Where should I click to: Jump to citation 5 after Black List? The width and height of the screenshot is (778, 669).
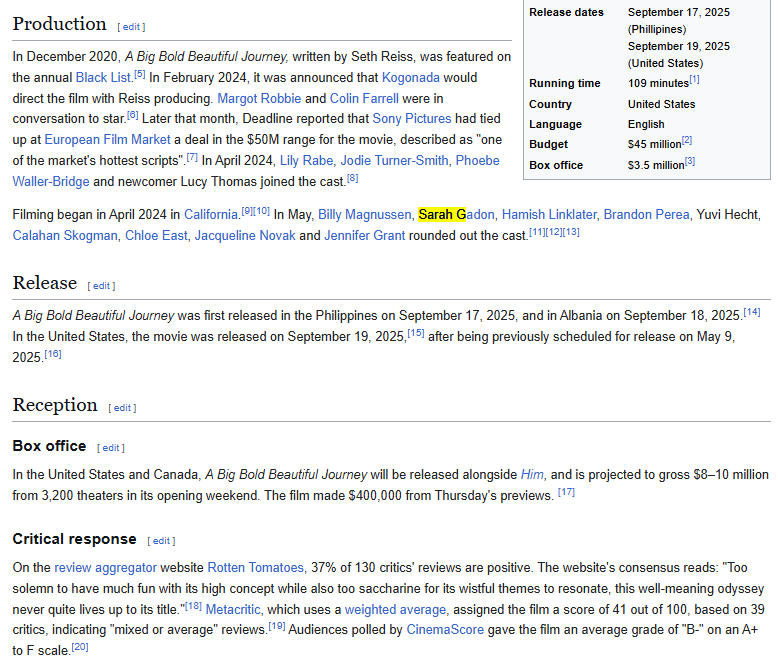point(139,74)
